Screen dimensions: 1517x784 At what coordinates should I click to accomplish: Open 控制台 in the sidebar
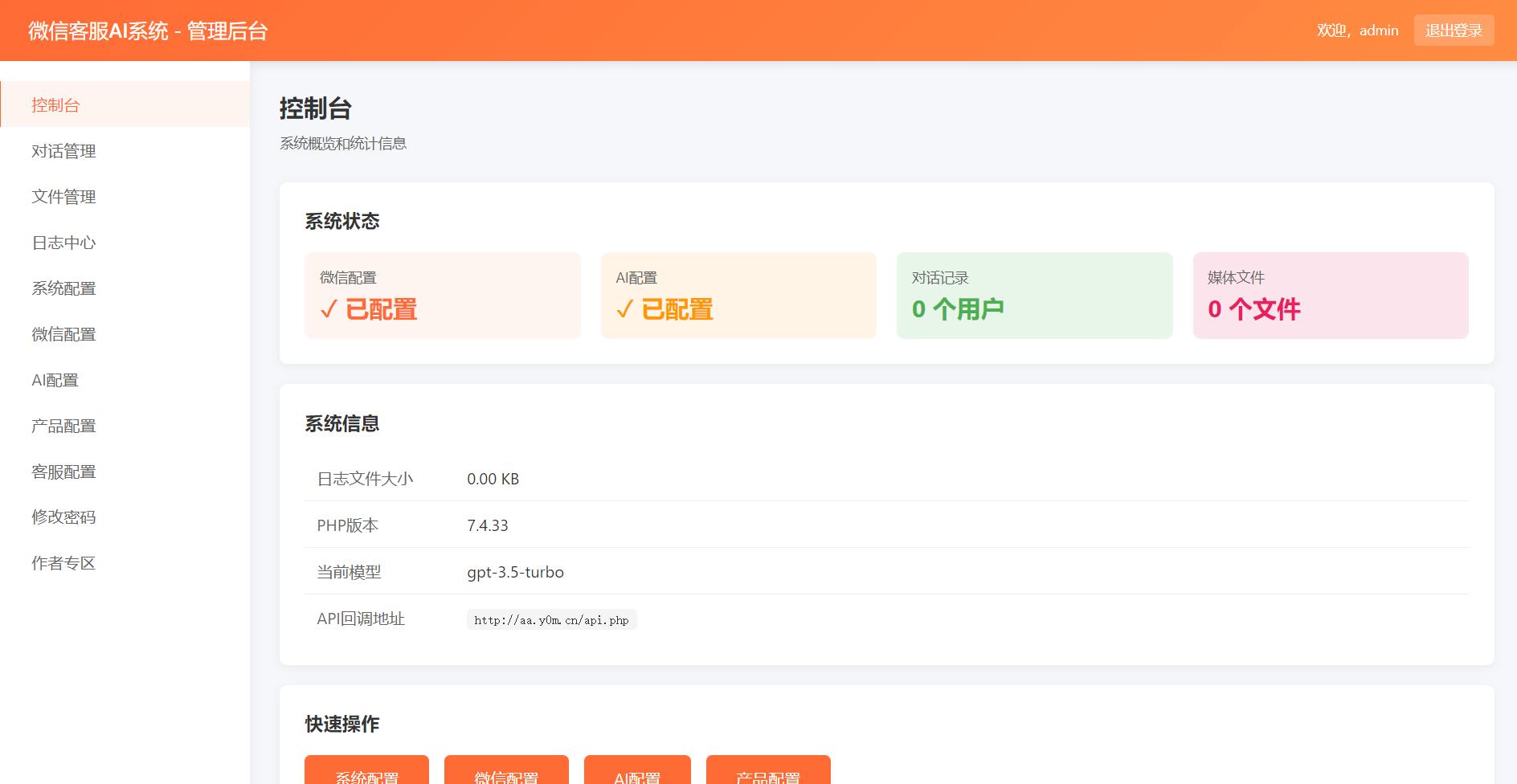[55, 105]
